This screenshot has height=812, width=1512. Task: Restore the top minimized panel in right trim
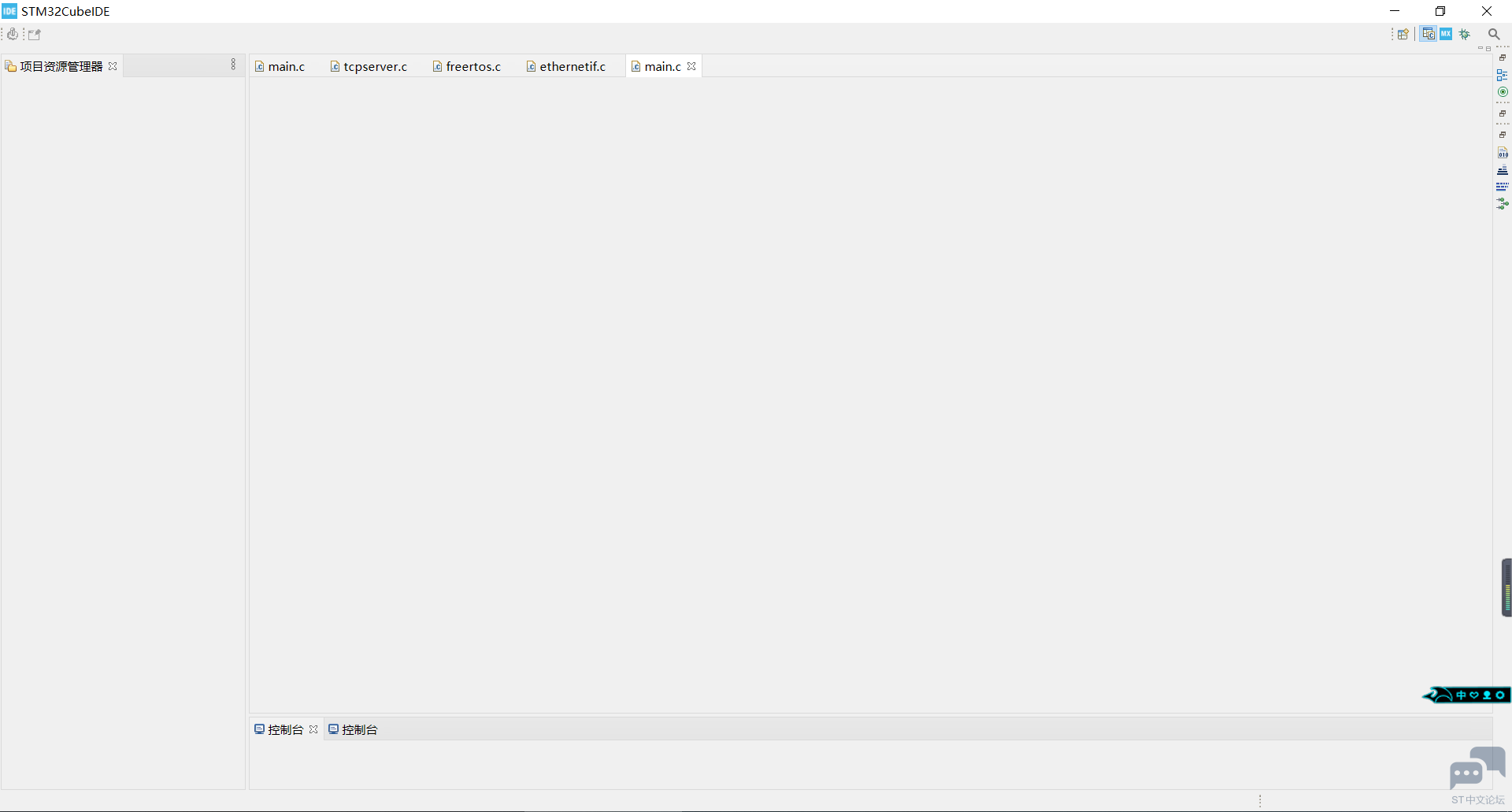[1503, 58]
